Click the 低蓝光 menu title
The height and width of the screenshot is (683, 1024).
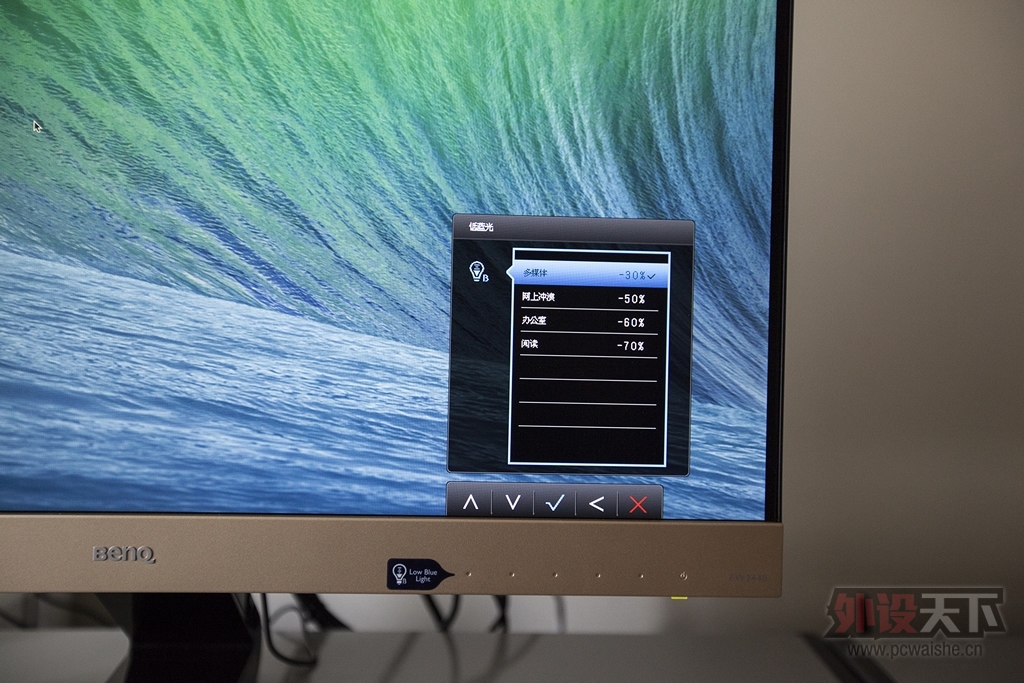pos(481,227)
